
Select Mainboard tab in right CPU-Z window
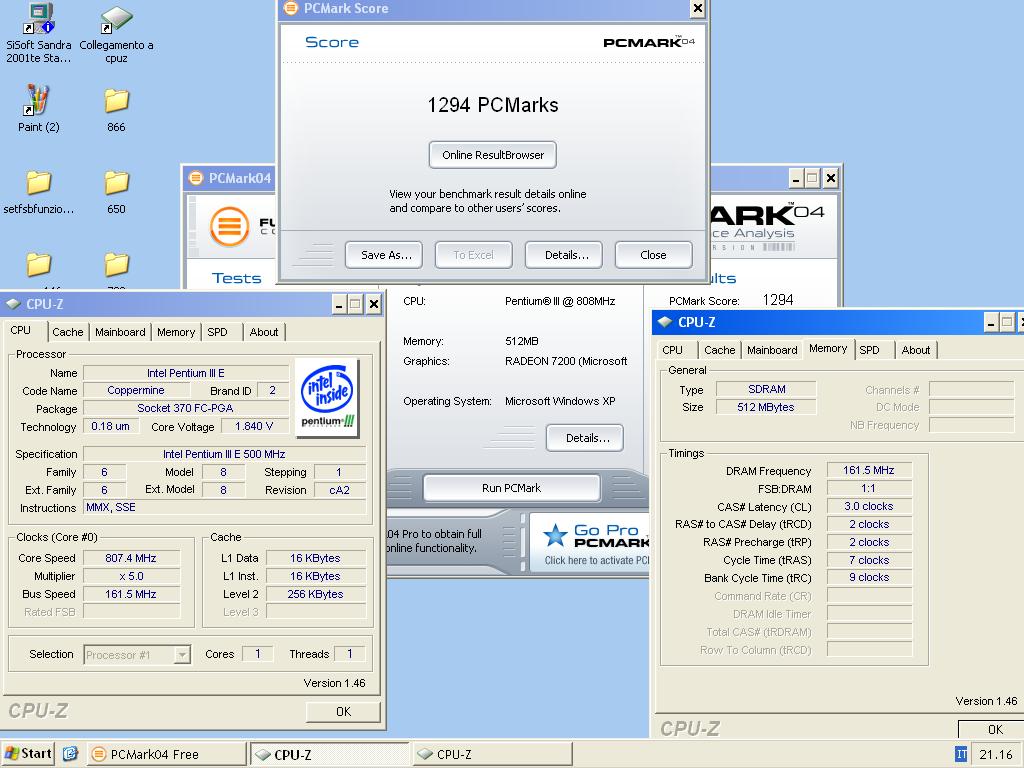772,350
